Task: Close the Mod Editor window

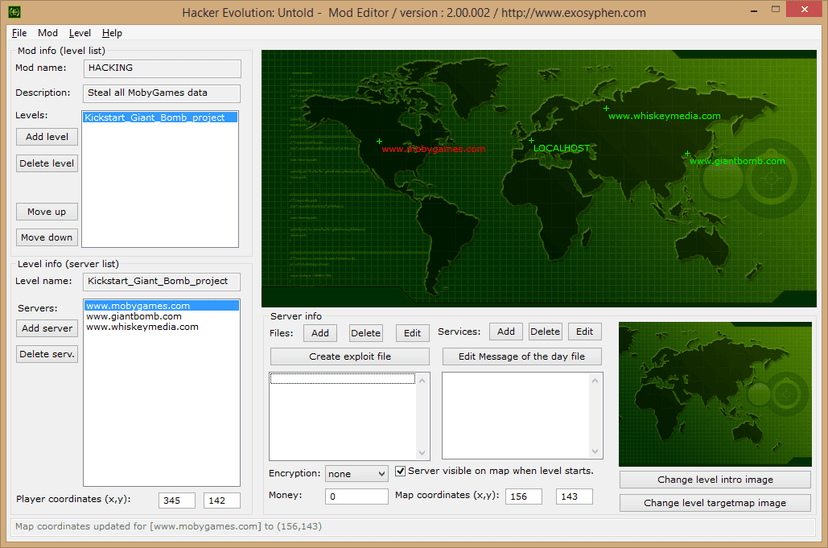Action: (804, 10)
